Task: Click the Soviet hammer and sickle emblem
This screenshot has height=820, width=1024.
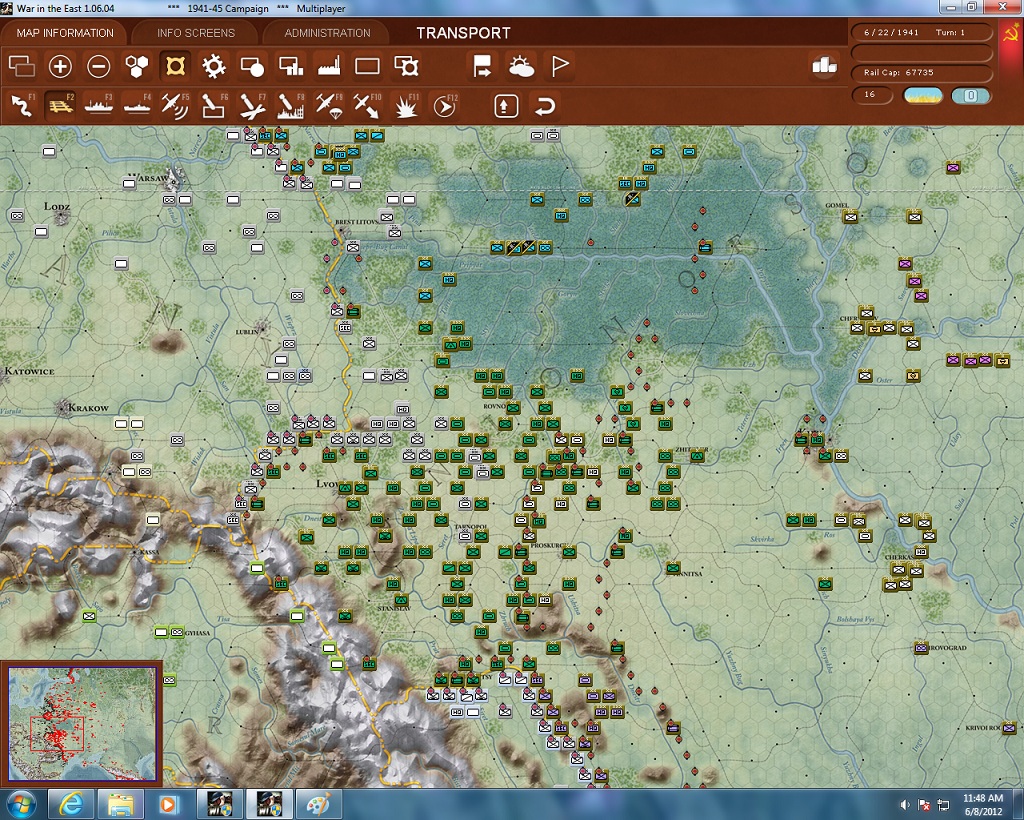Action: tap(1010, 32)
